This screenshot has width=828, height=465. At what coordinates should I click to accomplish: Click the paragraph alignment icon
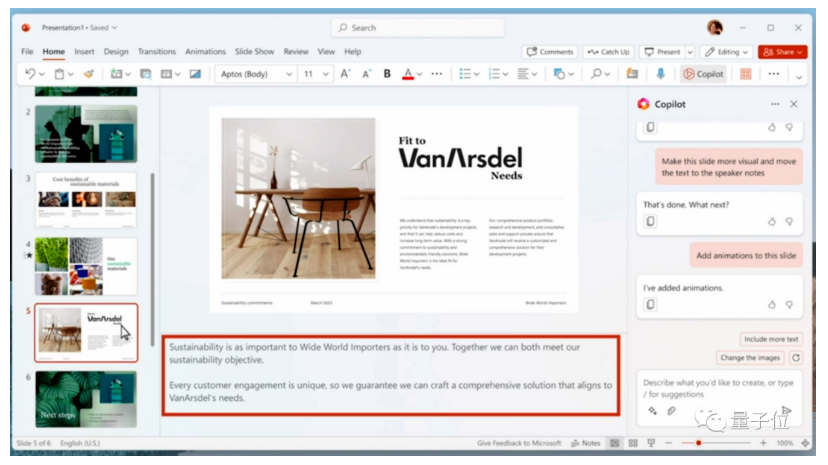[x=523, y=74]
